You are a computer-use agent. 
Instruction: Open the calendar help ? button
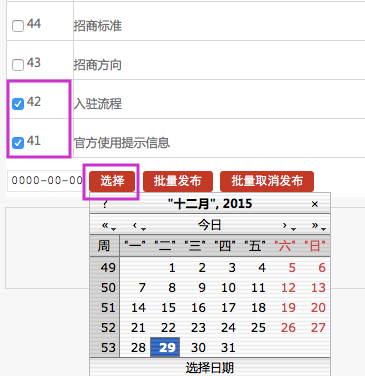click(105, 204)
